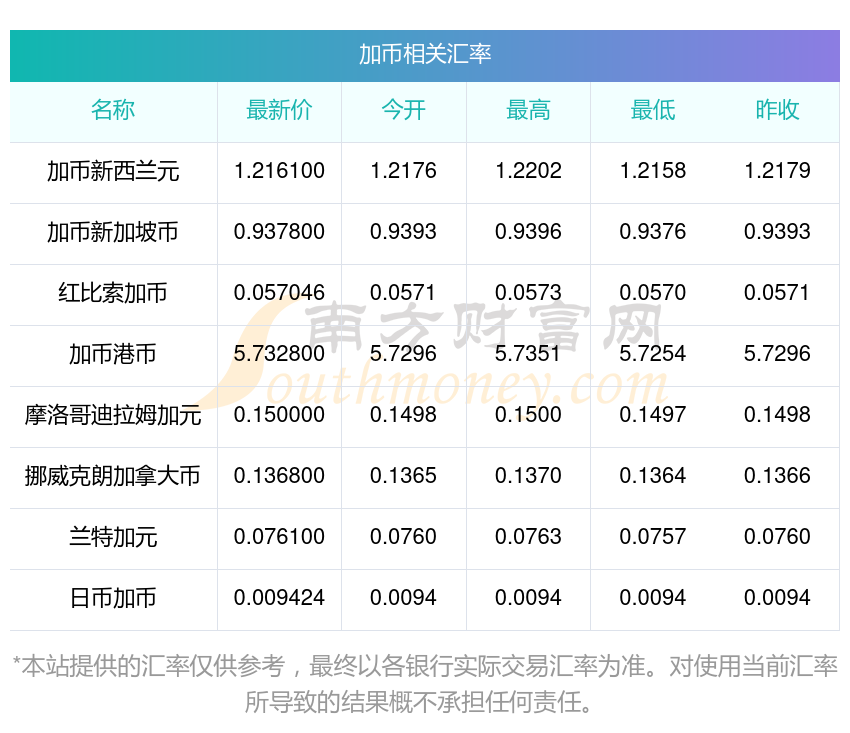Viewport: 850px width, 733px height.
Task: Click latest price 1.216100
Action: 279,171
